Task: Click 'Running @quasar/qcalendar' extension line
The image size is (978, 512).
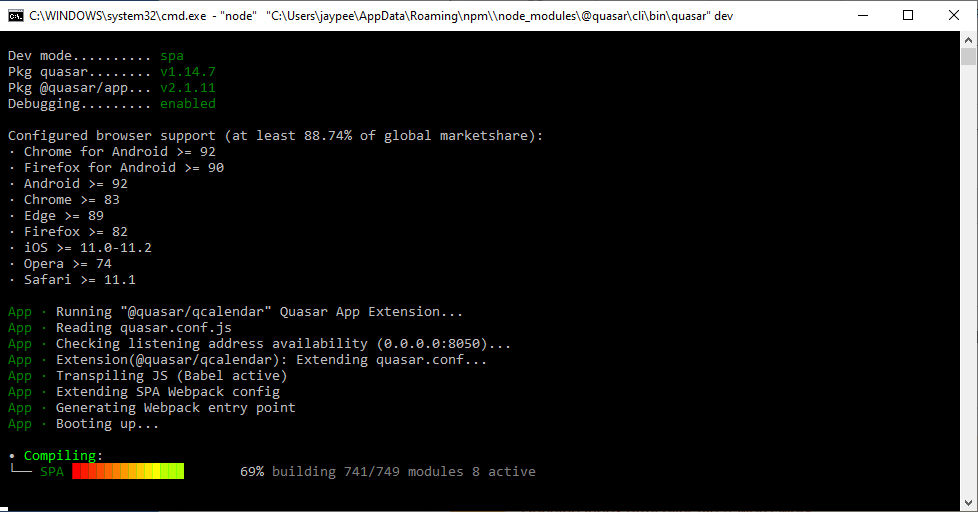Action: click(235, 312)
